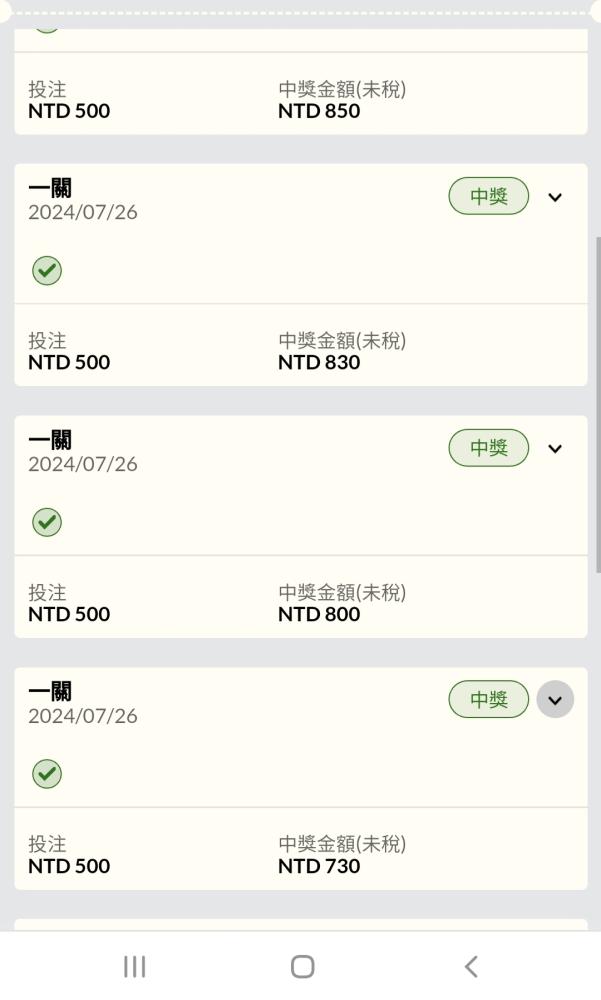Screen dimensions: 601x1000
Task: Tap the 2024/07/26 date on the NTD 730 card
Action: coord(83,716)
